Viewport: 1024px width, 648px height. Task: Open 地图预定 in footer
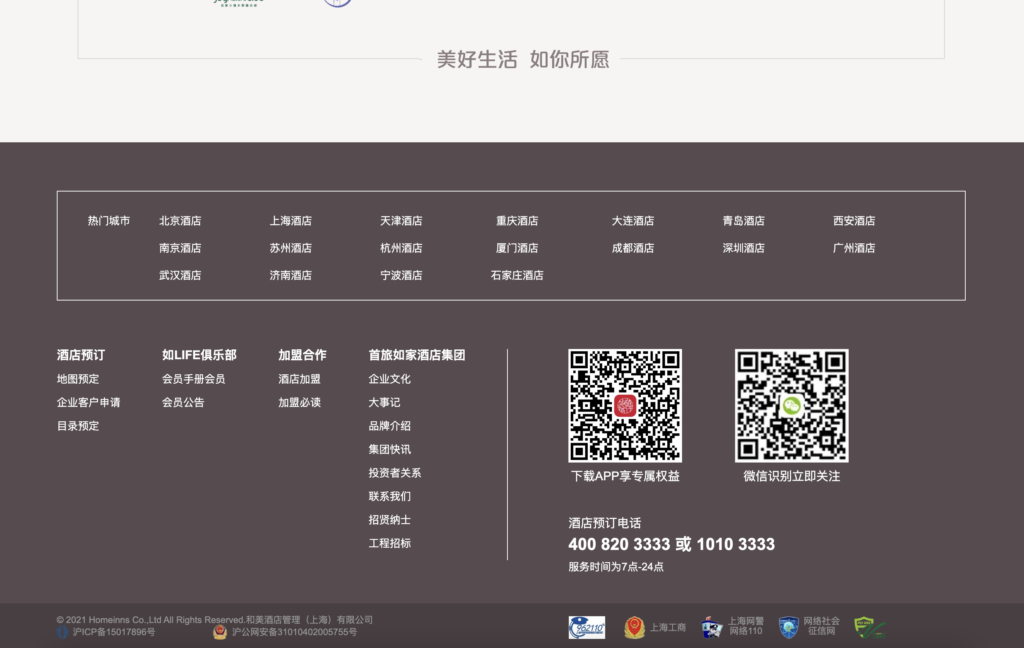point(78,379)
